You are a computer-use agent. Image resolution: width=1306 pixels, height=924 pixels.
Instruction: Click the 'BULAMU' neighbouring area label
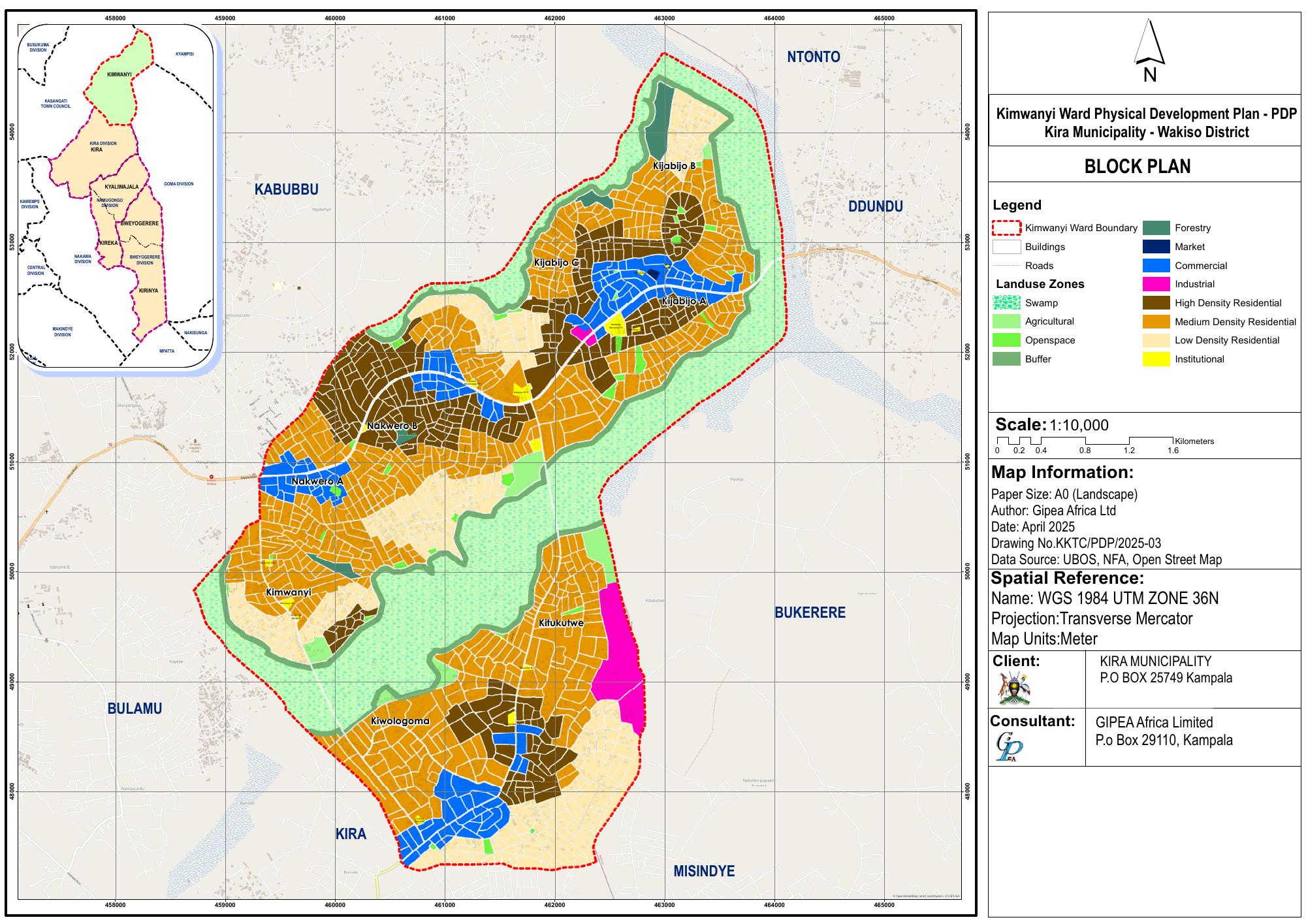point(135,709)
